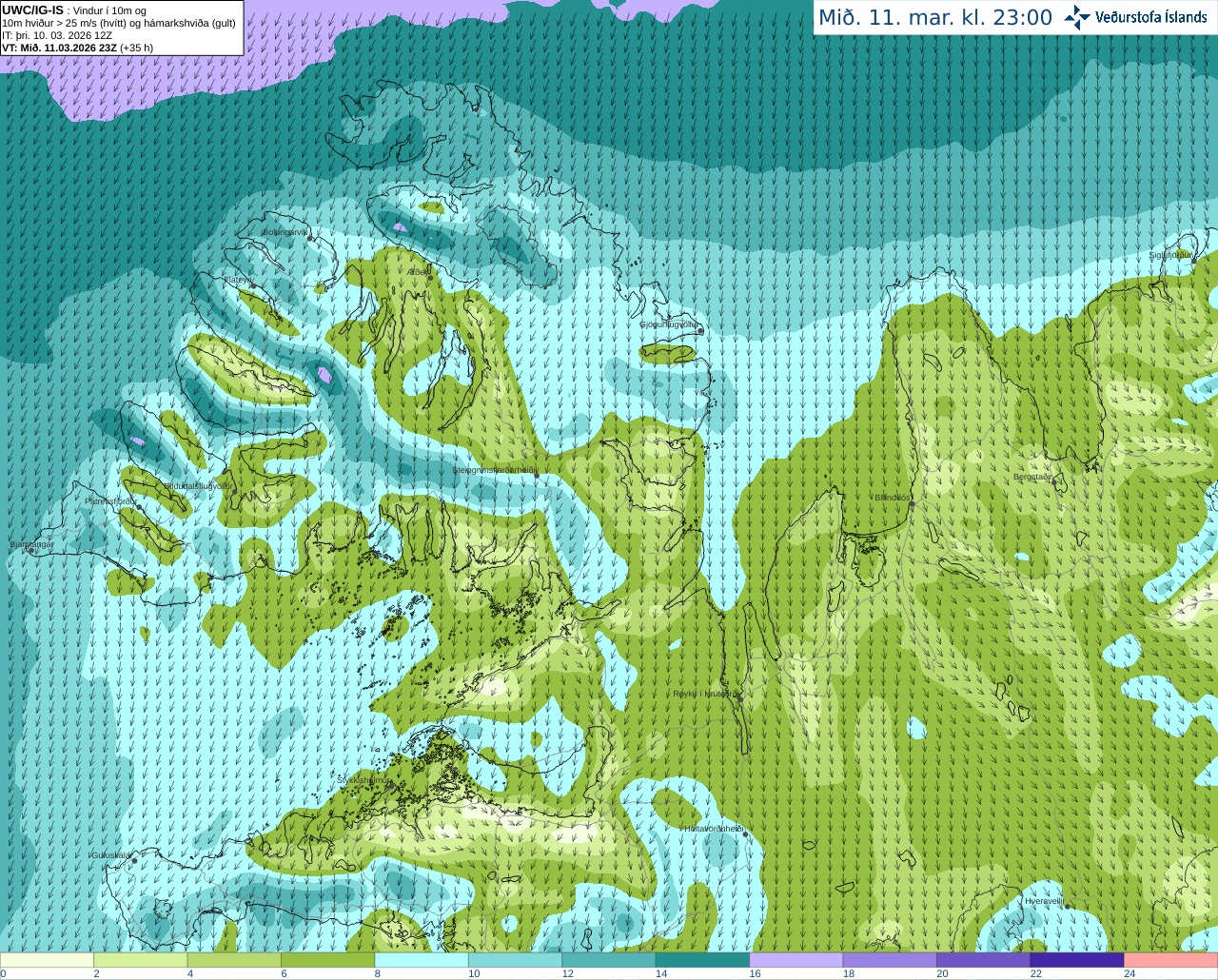Click the Steingrímsfjarðarheiði station label
Viewport: 1218px width, 980px height.
[493, 470]
